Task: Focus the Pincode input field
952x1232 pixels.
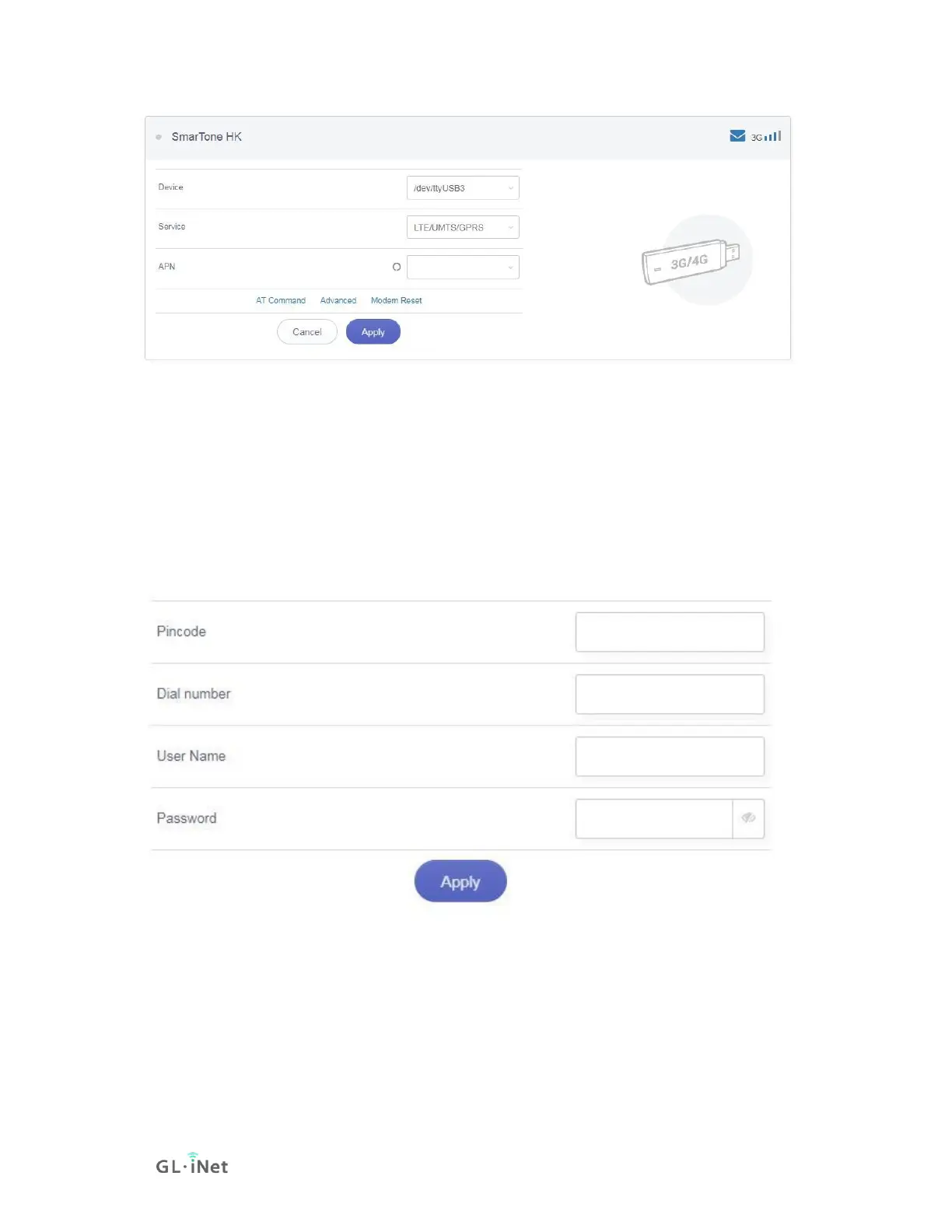Action: point(670,632)
